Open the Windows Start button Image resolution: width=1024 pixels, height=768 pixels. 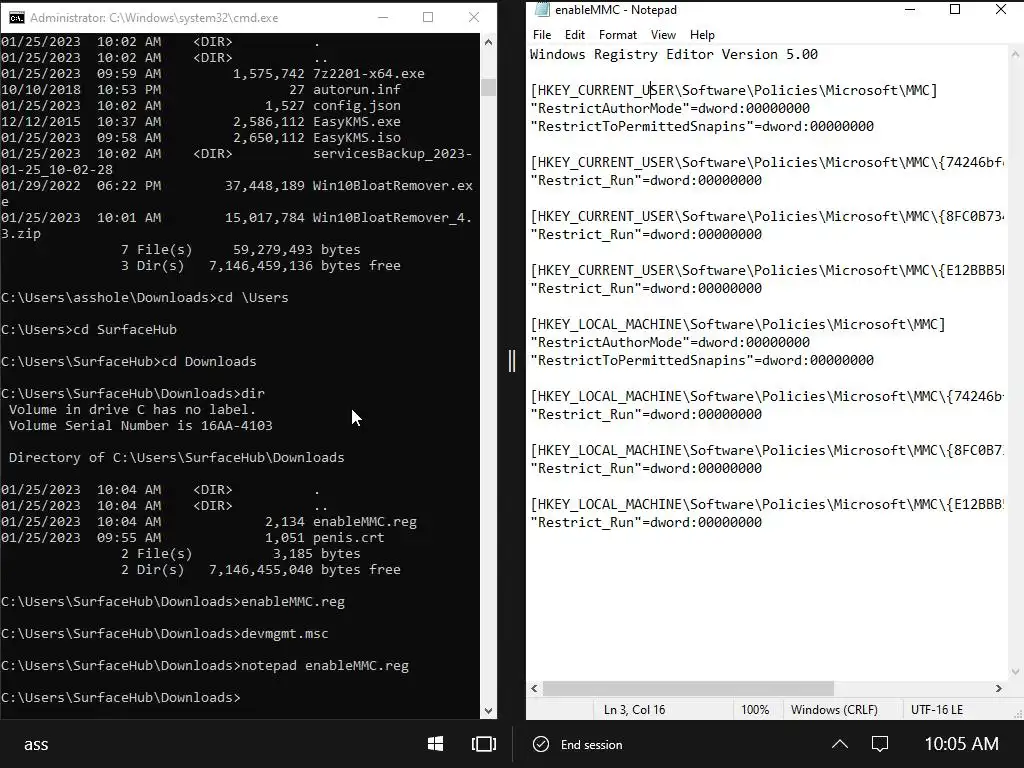(x=436, y=744)
